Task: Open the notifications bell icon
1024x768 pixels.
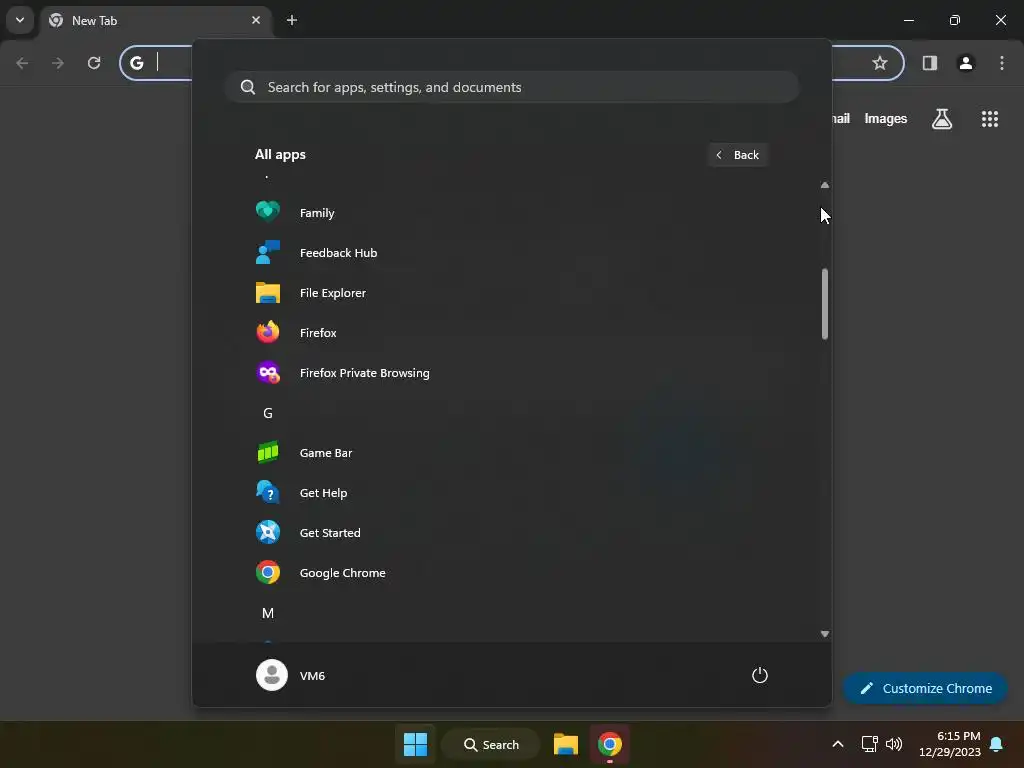Action: [x=996, y=744]
